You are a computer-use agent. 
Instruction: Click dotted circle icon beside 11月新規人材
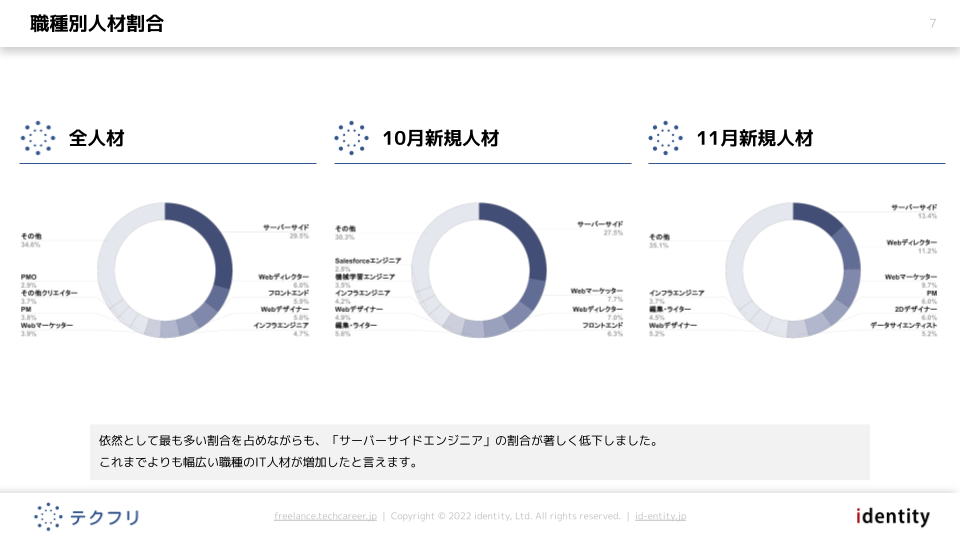666,138
